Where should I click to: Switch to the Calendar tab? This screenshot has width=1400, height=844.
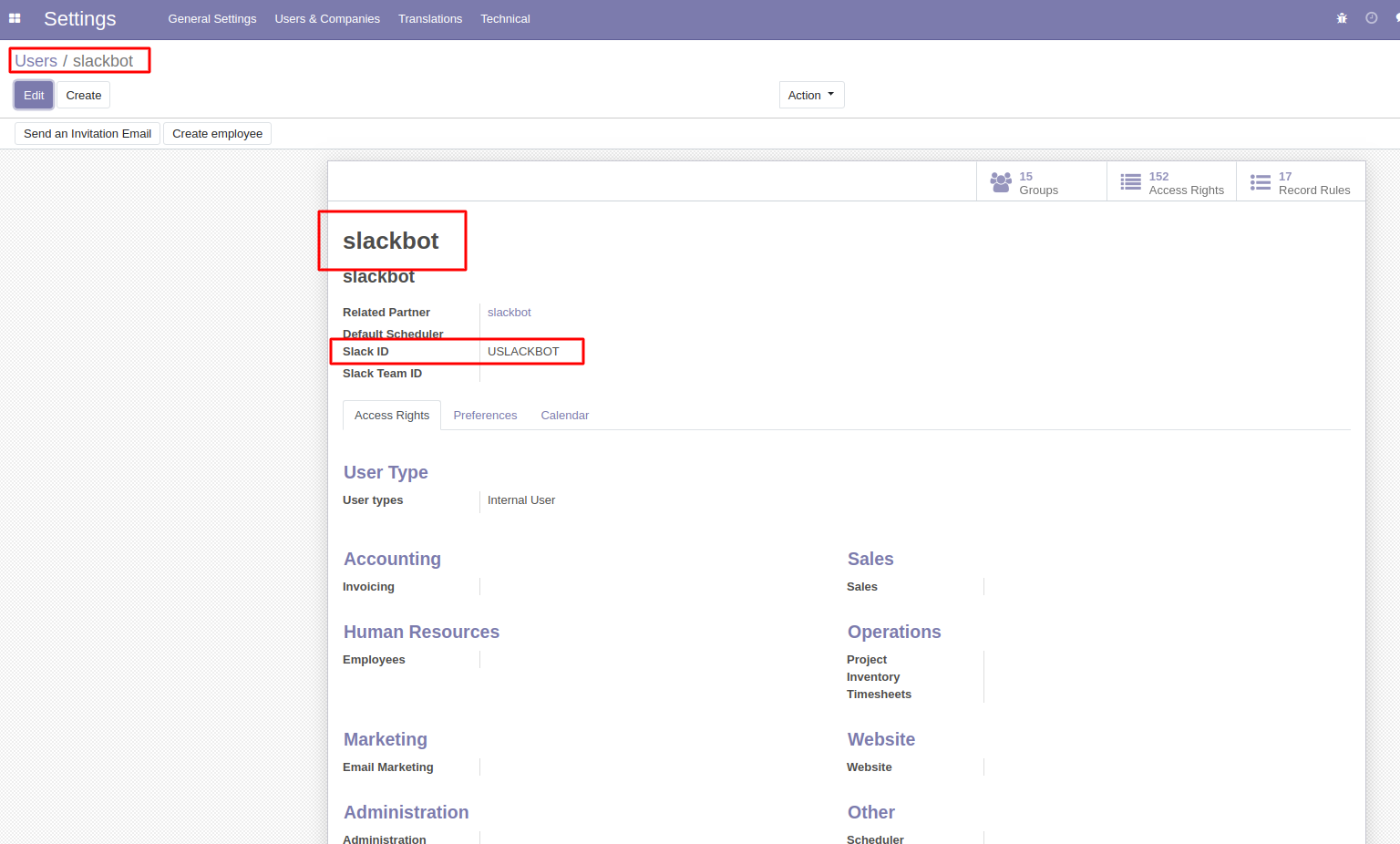(564, 416)
